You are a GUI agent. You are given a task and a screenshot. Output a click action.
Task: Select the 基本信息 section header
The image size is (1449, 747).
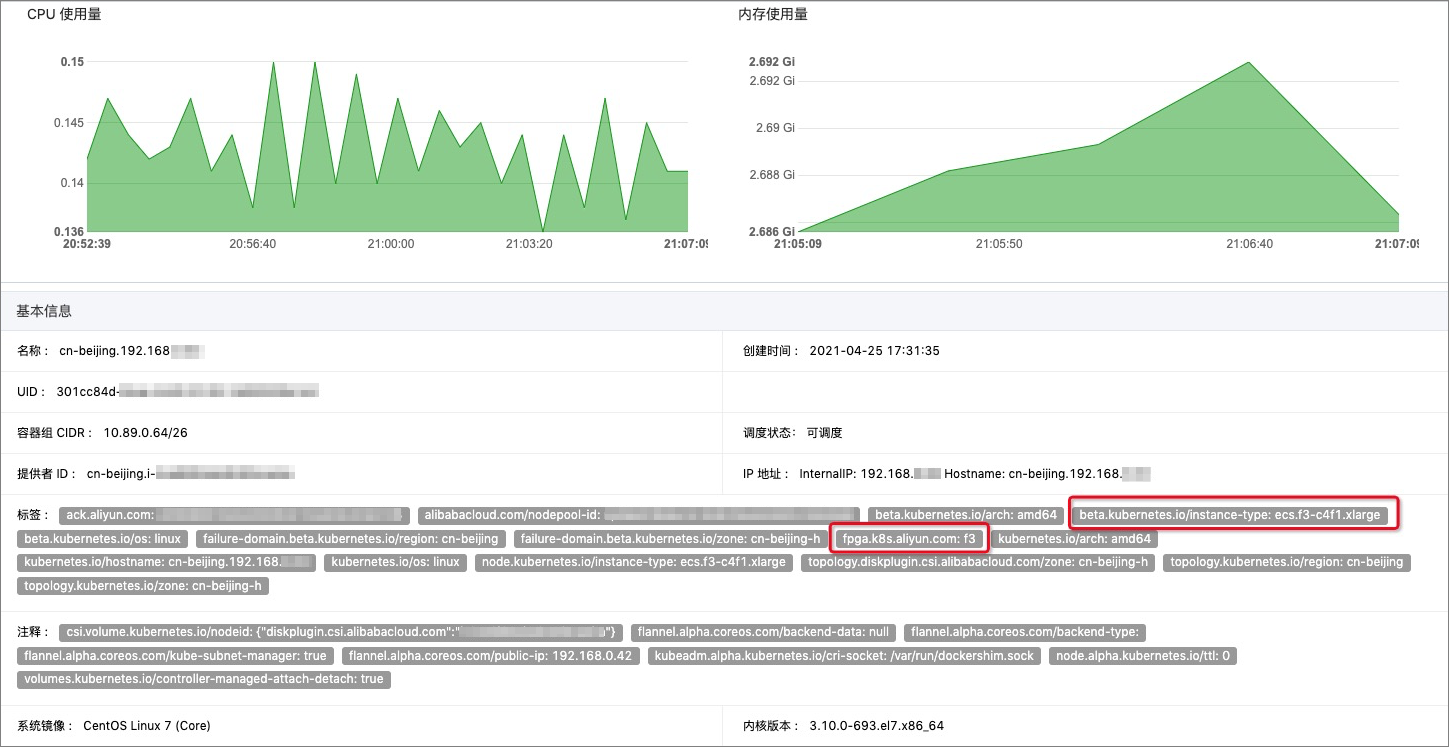[x=44, y=311]
